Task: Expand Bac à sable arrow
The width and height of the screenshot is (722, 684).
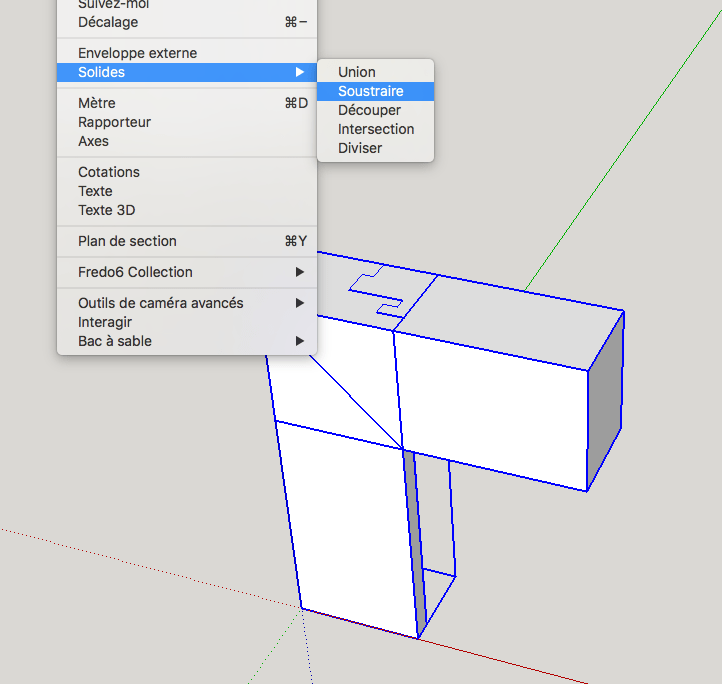Action: [x=300, y=341]
